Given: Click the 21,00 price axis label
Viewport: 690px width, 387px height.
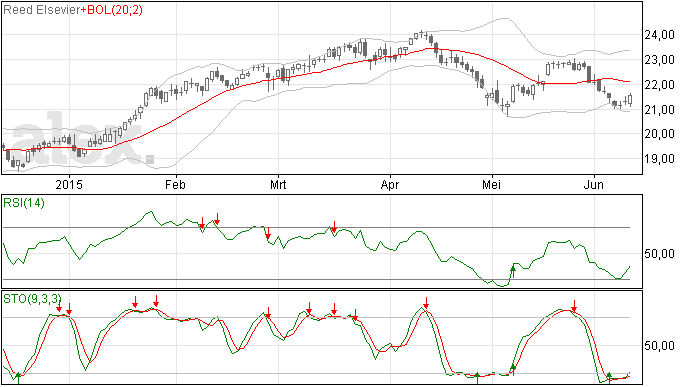Looking at the screenshot, I should (x=659, y=110).
